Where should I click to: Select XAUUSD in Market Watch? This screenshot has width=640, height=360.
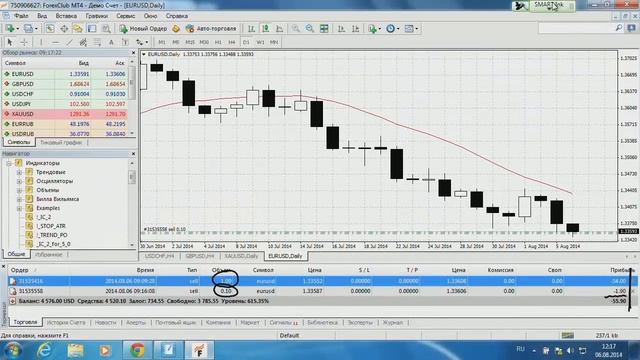(64, 114)
